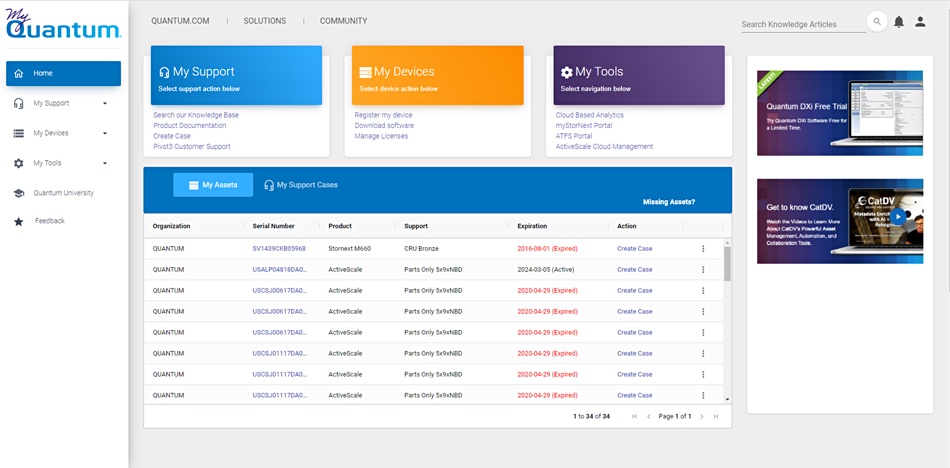Click Create Case for Stornext M660 row
The width and height of the screenshot is (950, 468).
point(635,249)
